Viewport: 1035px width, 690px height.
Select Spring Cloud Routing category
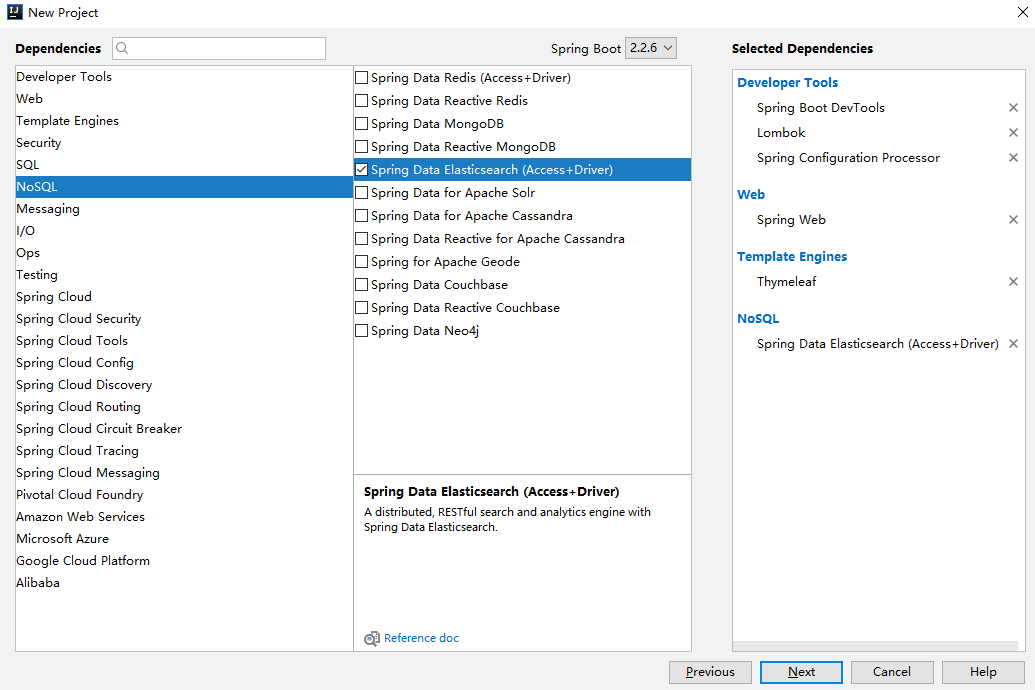coord(184,407)
